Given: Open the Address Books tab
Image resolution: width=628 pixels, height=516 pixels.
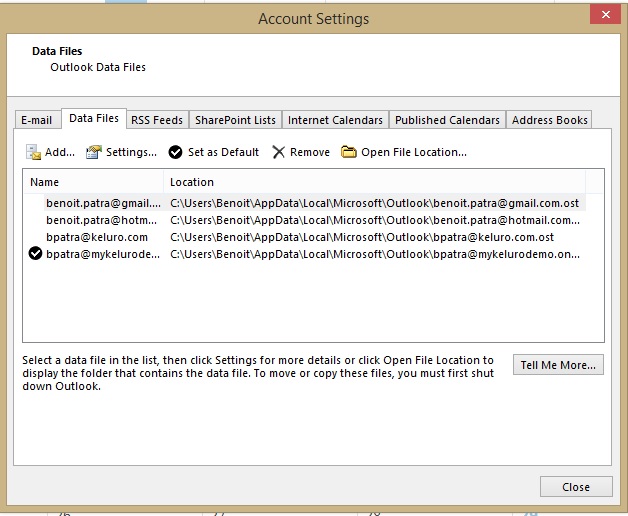Looking at the screenshot, I should point(549,120).
